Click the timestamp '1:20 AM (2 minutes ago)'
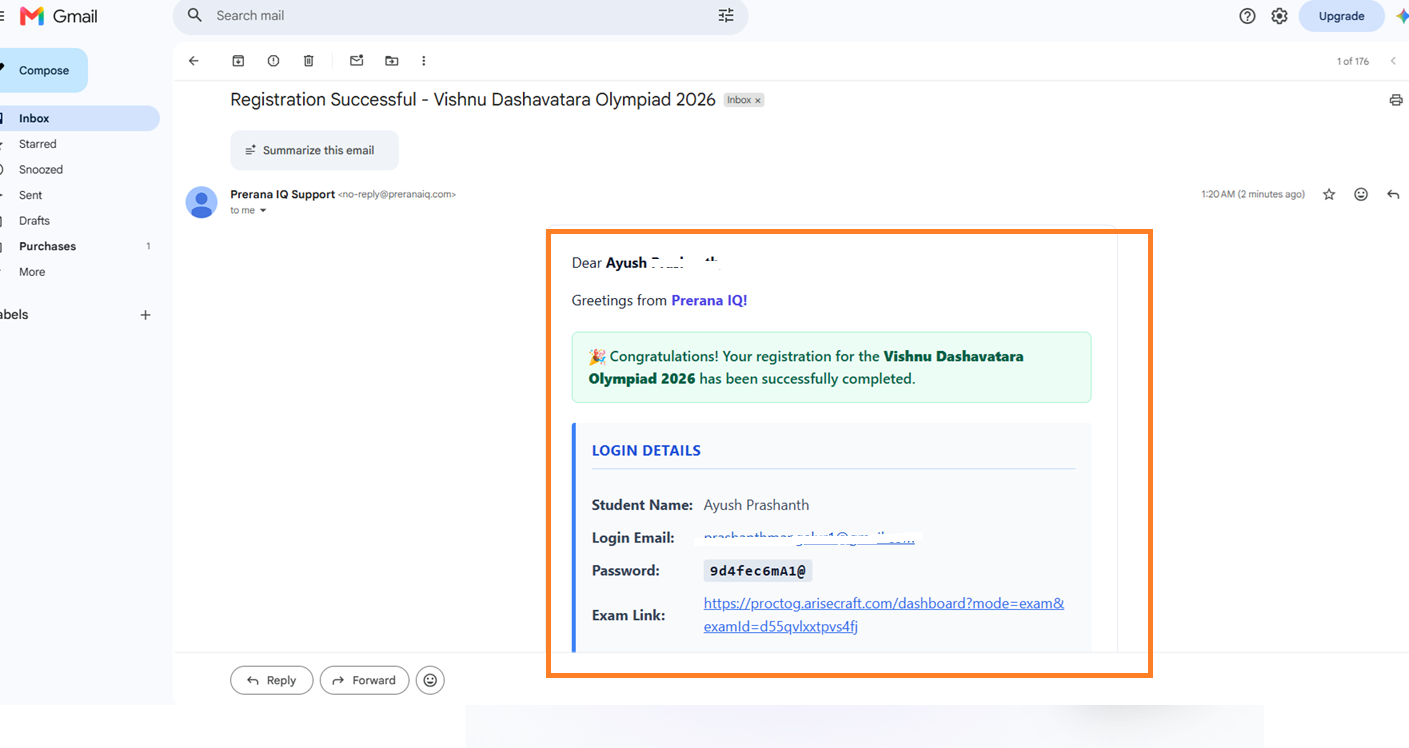 tap(1253, 194)
